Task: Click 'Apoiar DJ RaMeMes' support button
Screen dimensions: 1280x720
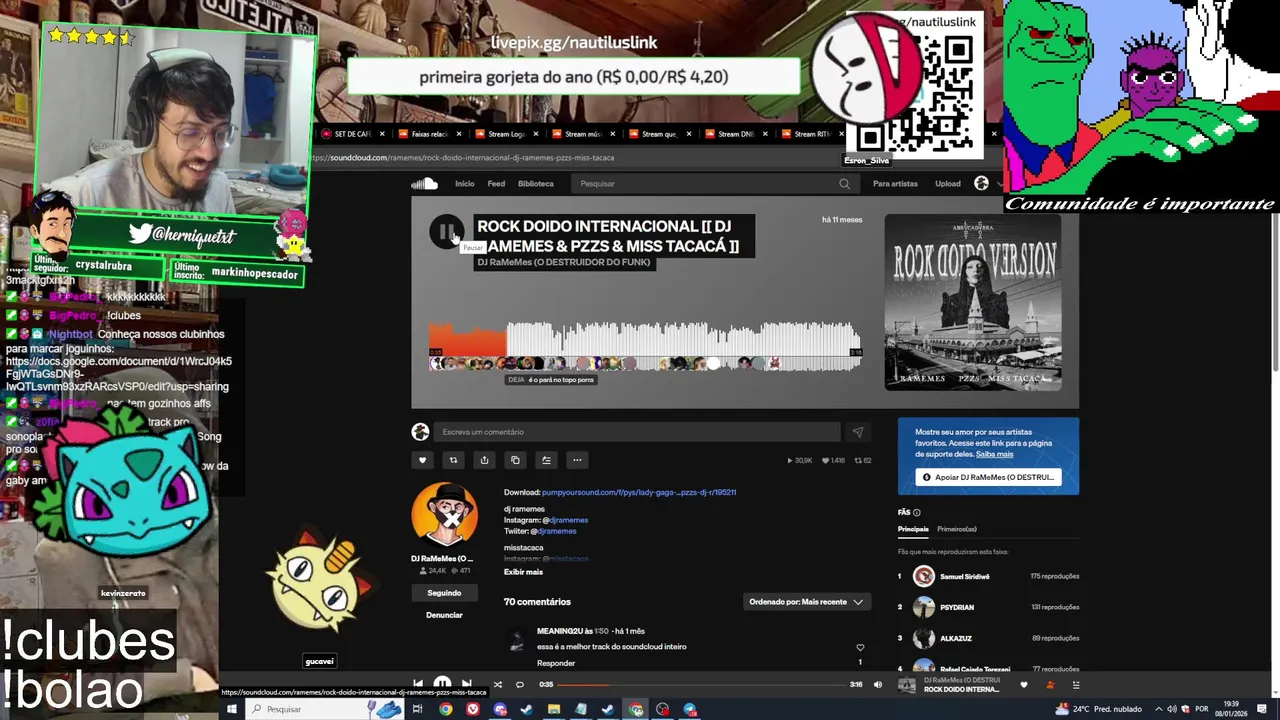Action: (x=989, y=477)
